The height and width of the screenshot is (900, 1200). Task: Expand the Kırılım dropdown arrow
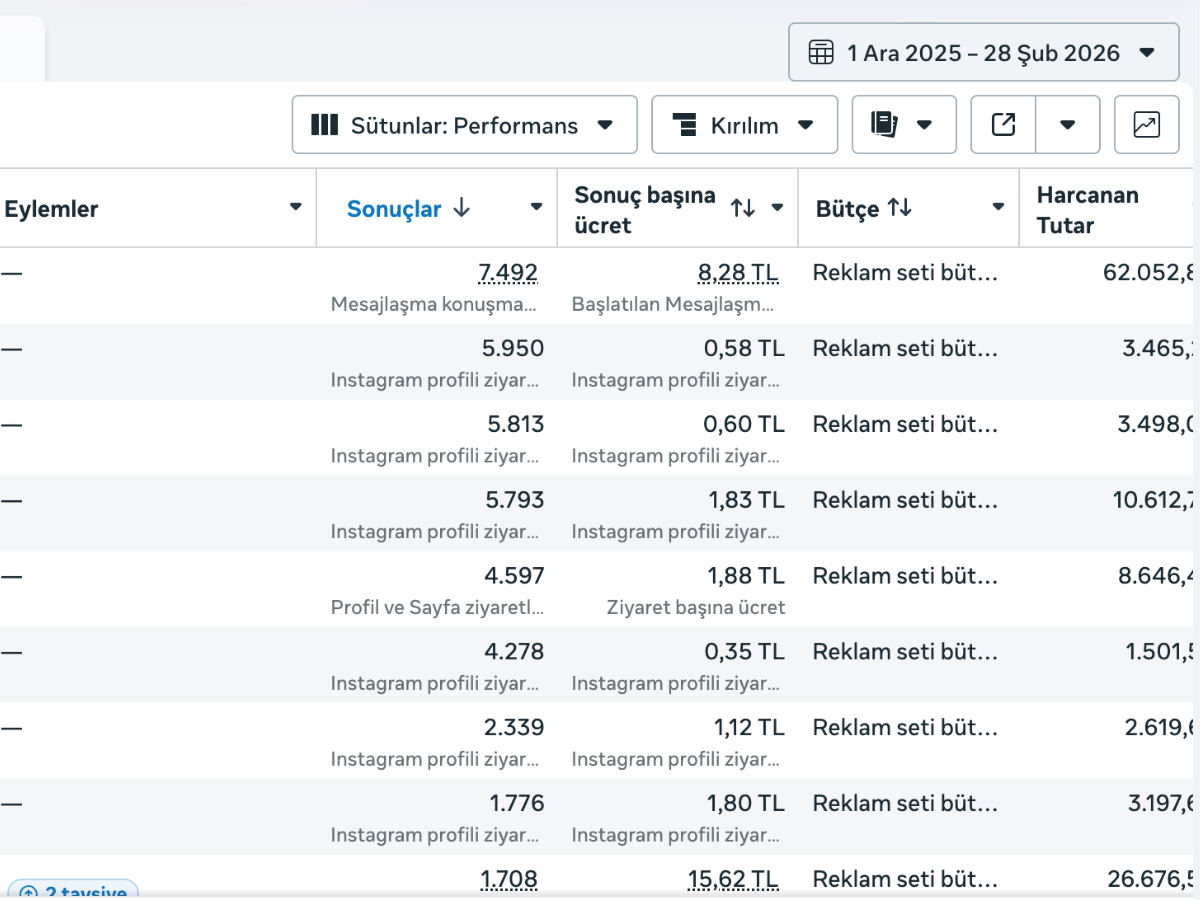pyautogui.click(x=805, y=125)
